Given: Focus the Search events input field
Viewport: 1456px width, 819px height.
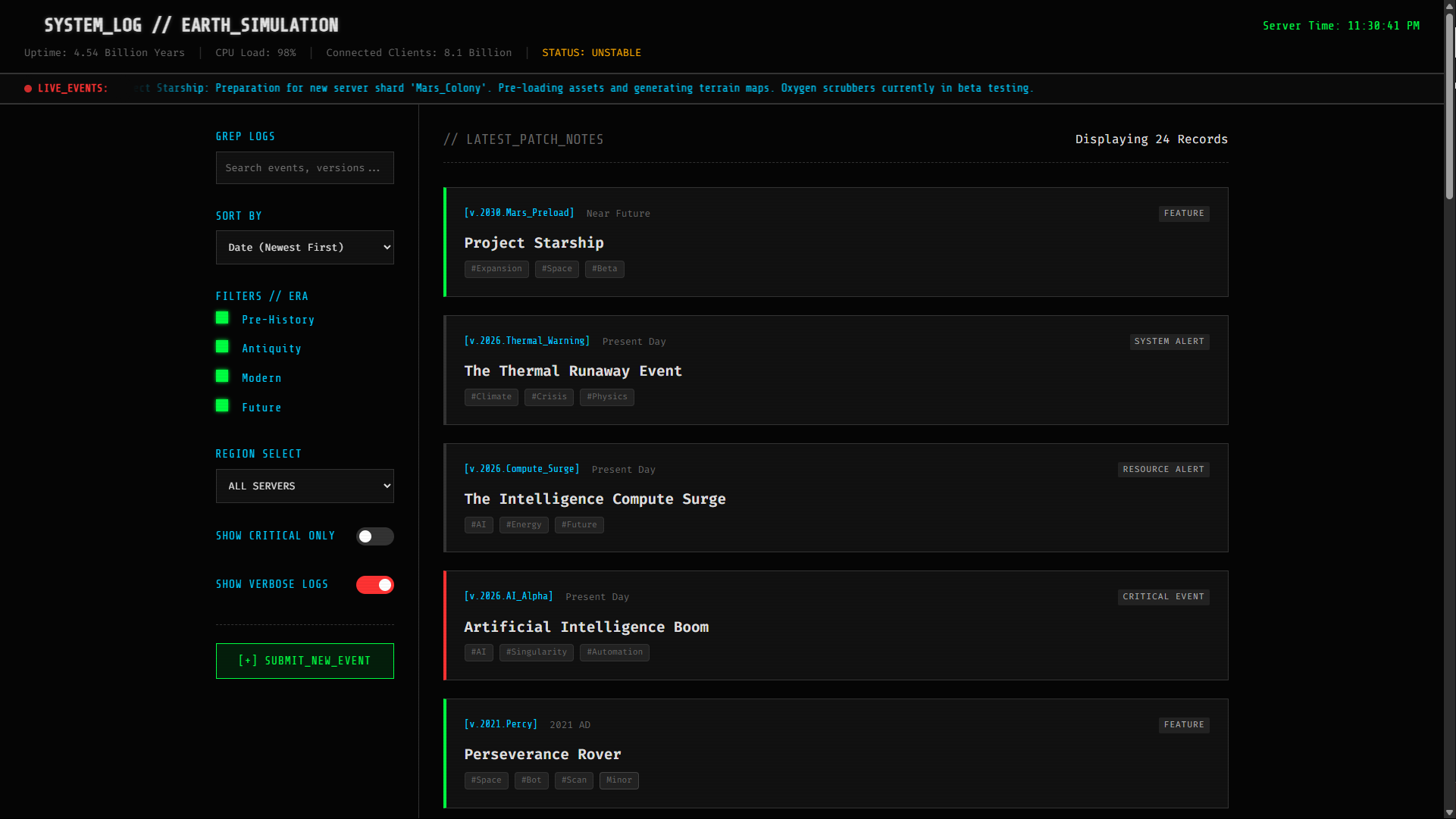Looking at the screenshot, I should [305, 168].
